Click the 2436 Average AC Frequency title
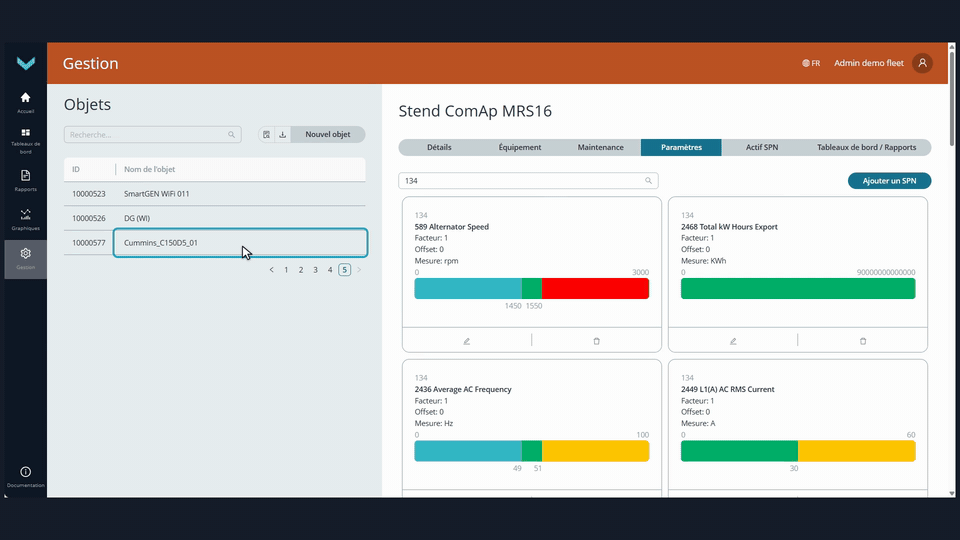The width and height of the screenshot is (960, 540). 463,389
